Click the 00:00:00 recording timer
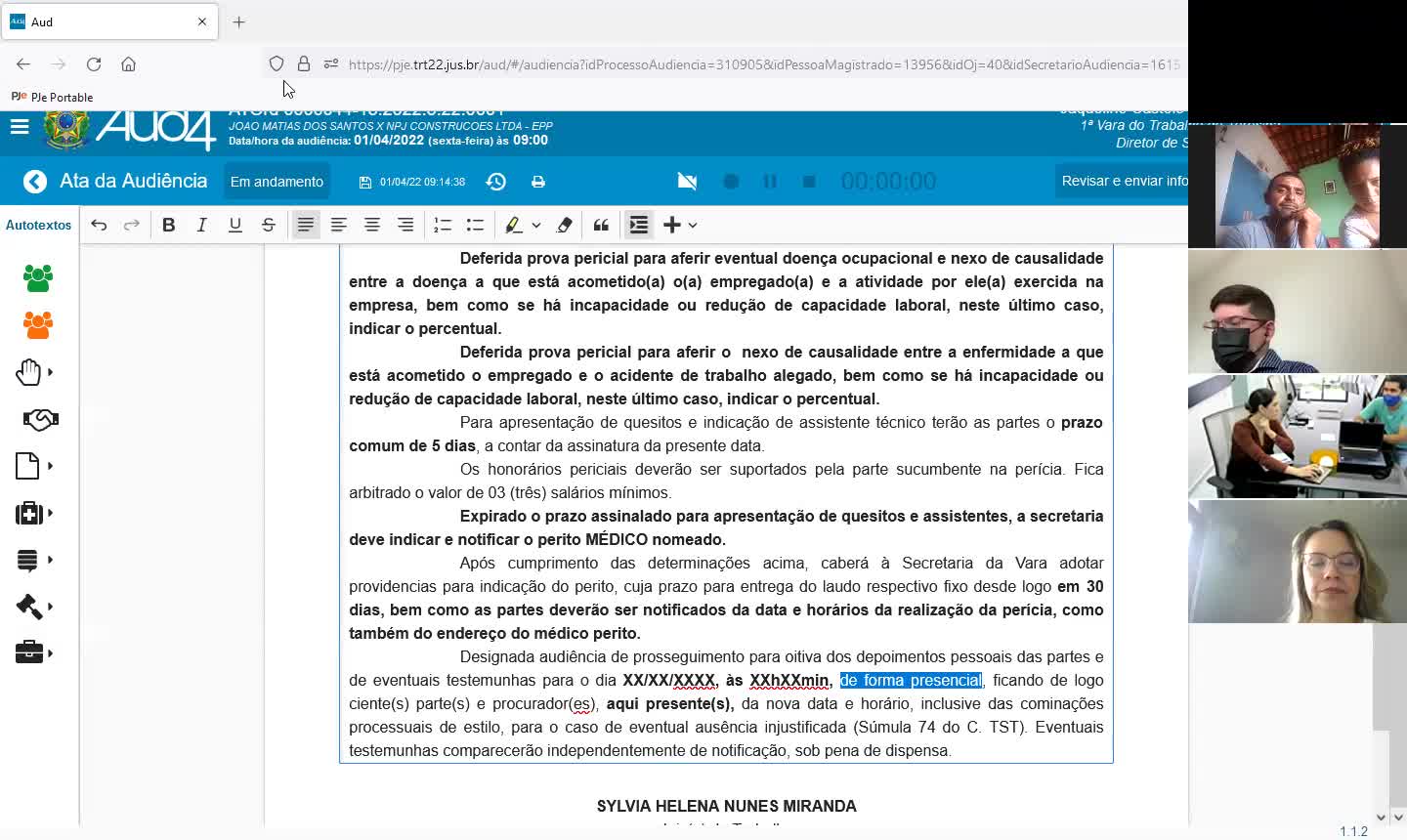 (x=888, y=182)
